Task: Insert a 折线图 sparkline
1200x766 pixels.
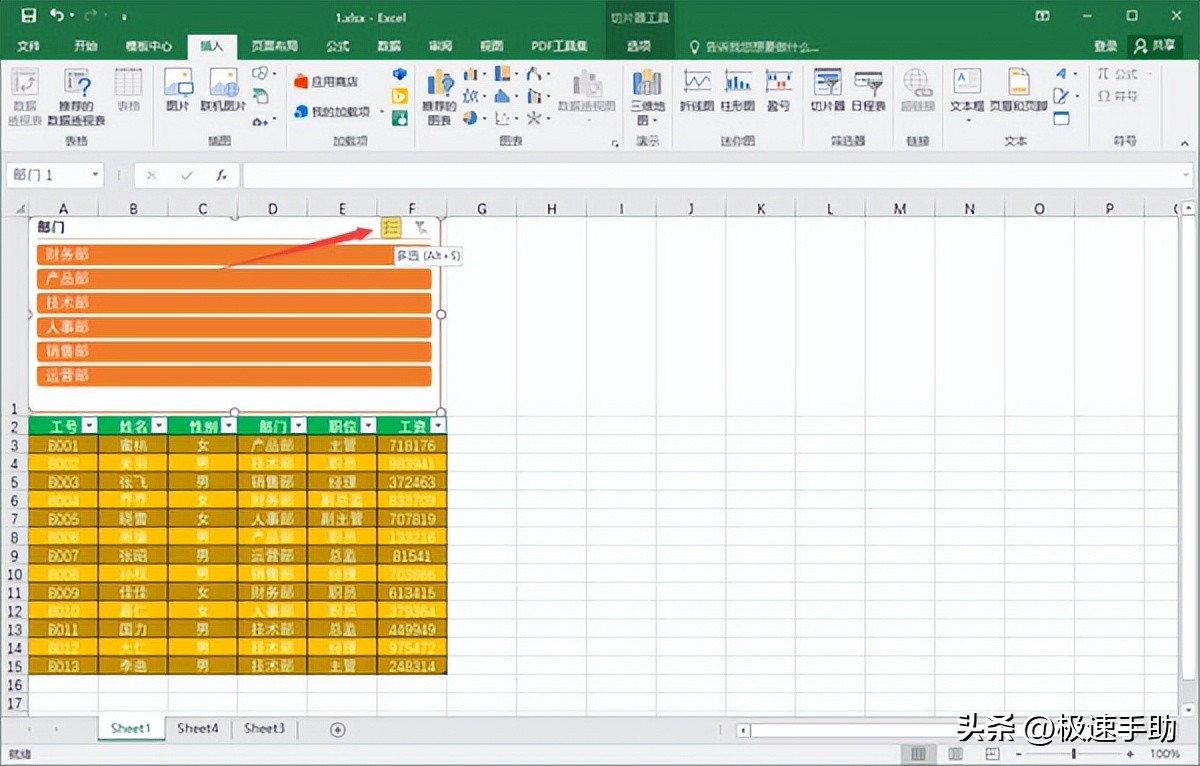Action: pos(696,90)
